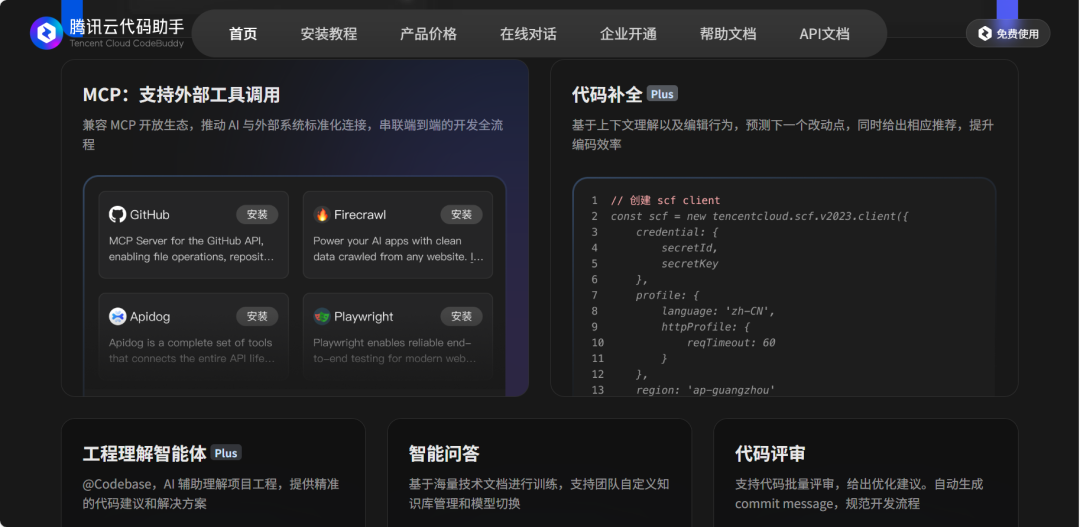
Task: Click the Firecrawl card title text
Action: (360, 215)
